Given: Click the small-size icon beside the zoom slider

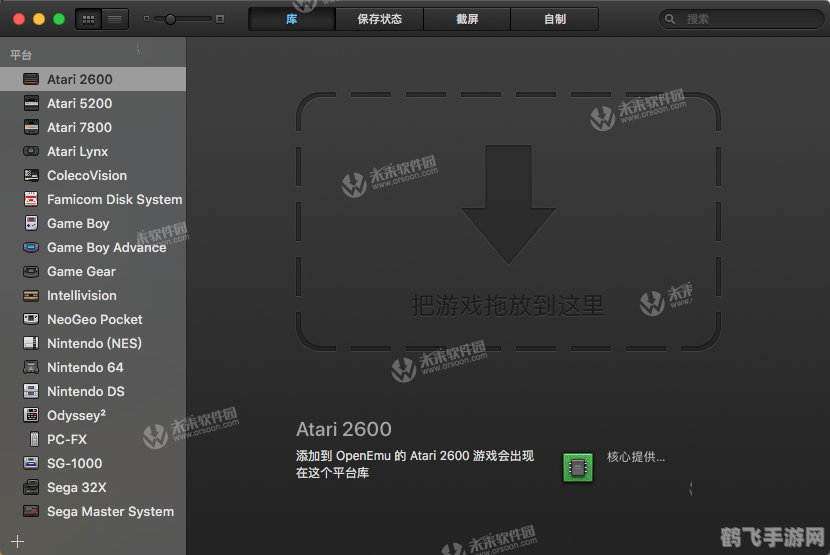Looking at the screenshot, I should click(x=147, y=19).
